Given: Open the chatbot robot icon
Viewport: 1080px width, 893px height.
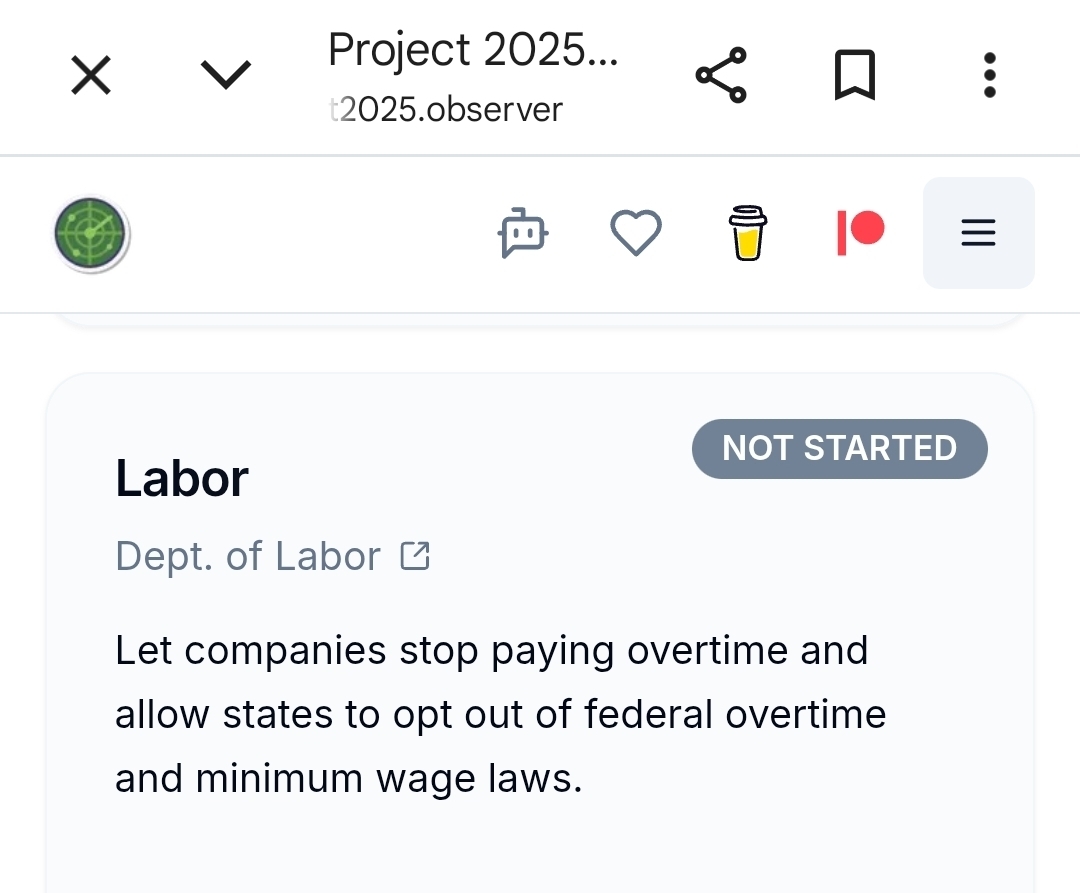Looking at the screenshot, I should point(522,234).
